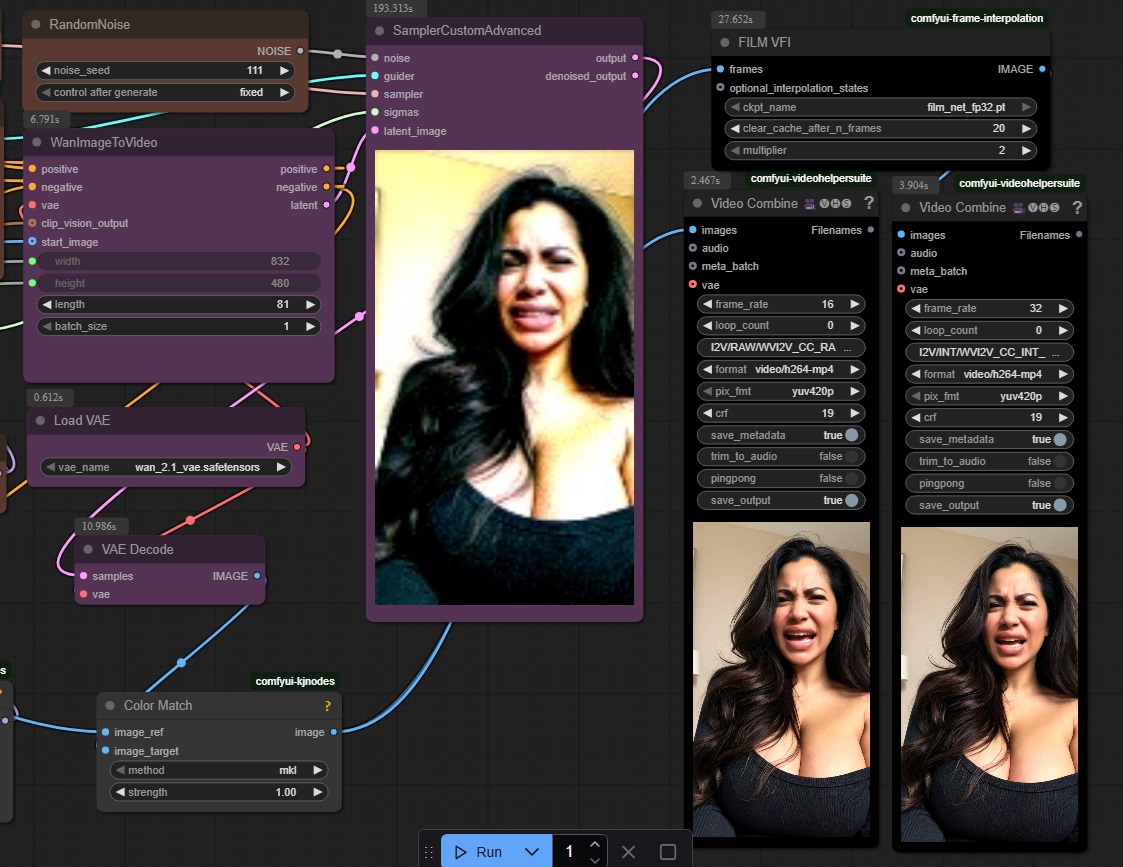Image resolution: width=1123 pixels, height=867 pixels.
Task: Open the Color Match method mkl dropdown
Action: [x=219, y=770]
